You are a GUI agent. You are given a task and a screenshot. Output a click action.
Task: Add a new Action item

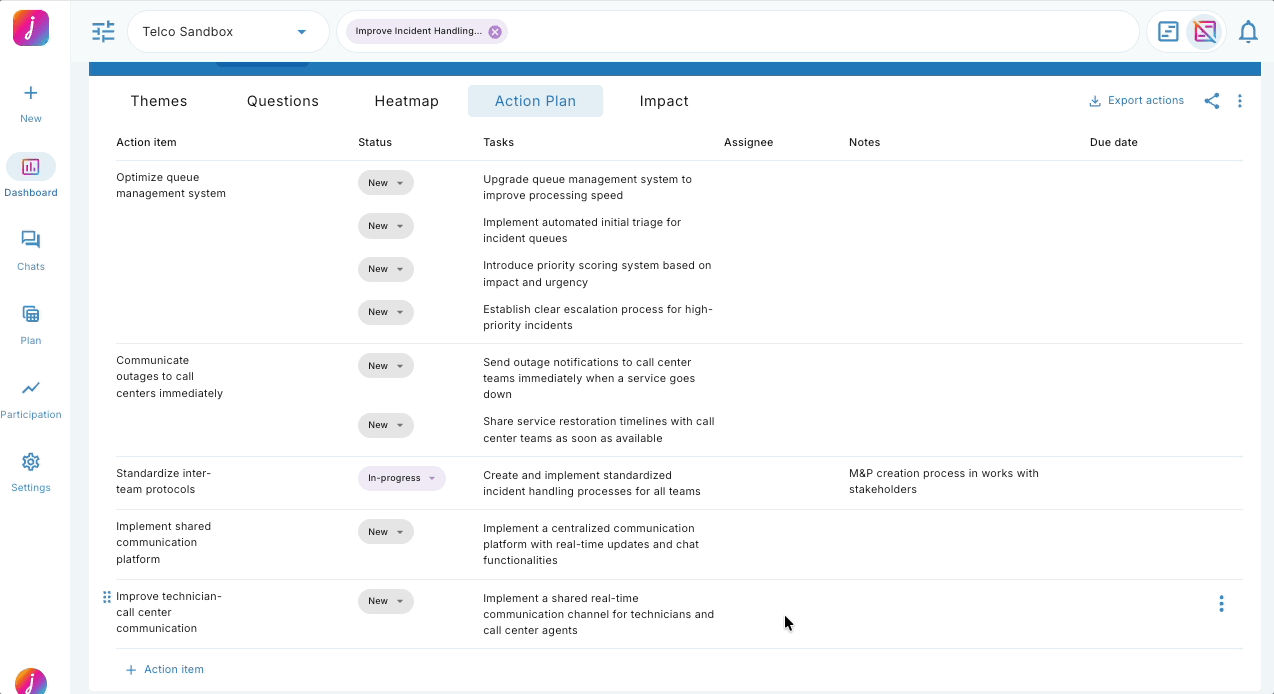pyautogui.click(x=165, y=669)
